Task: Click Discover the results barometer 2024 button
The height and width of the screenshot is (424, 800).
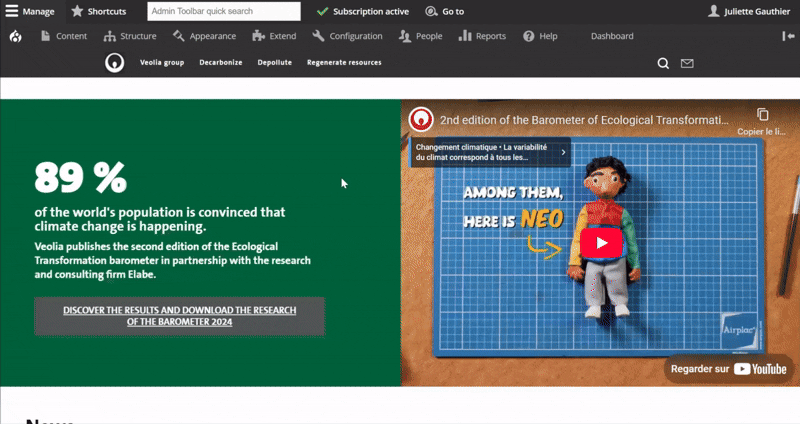Action: pos(179,316)
